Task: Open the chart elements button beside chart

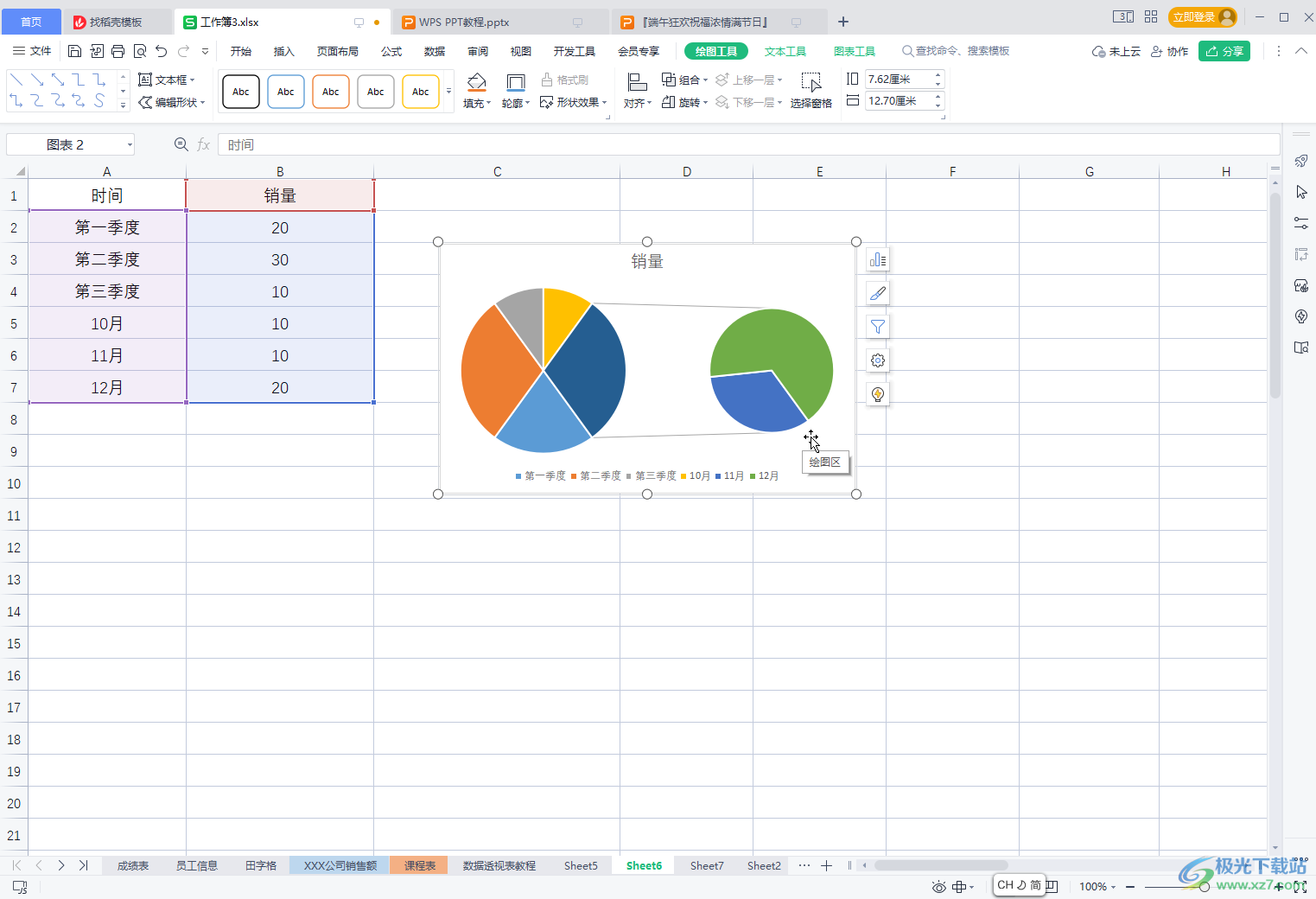Action: [x=878, y=260]
